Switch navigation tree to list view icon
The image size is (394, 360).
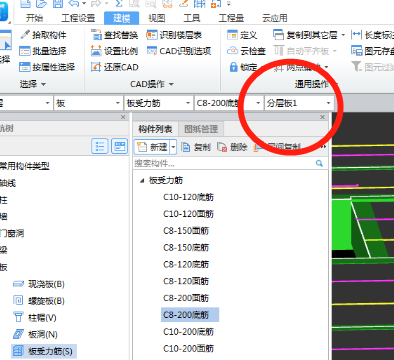[x=100, y=146]
